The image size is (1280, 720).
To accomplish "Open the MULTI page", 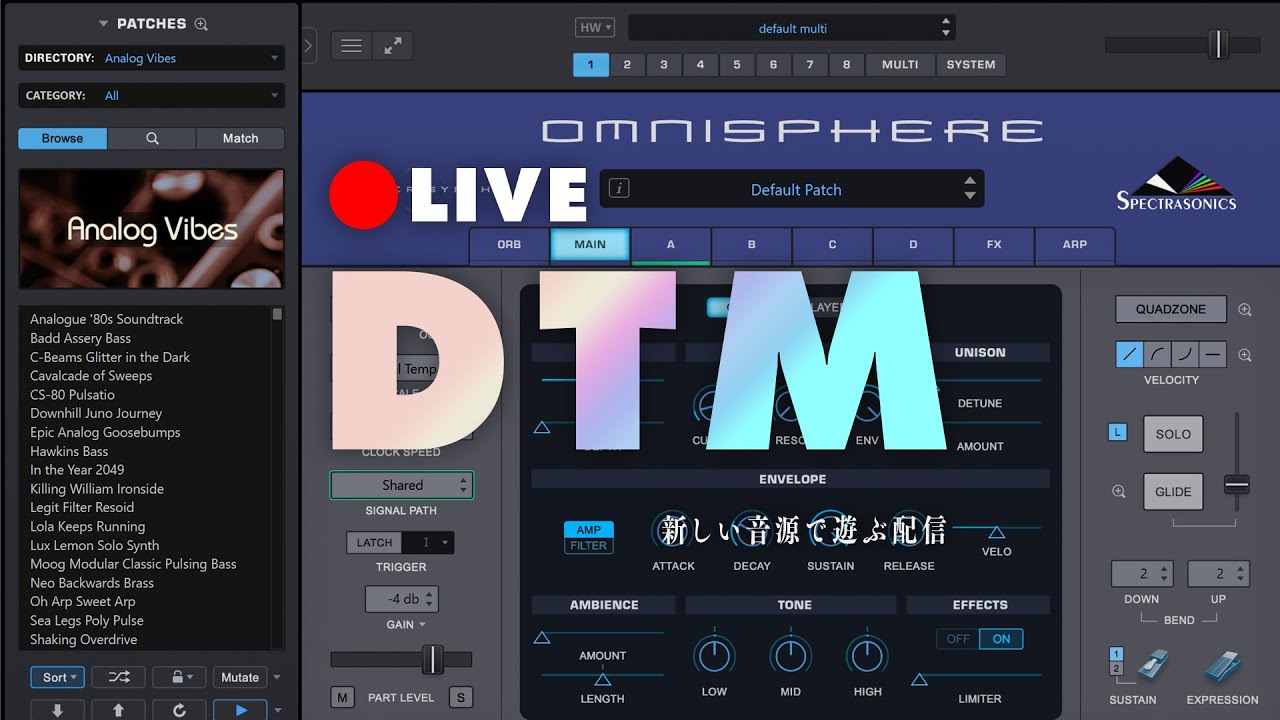I will (x=900, y=65).
